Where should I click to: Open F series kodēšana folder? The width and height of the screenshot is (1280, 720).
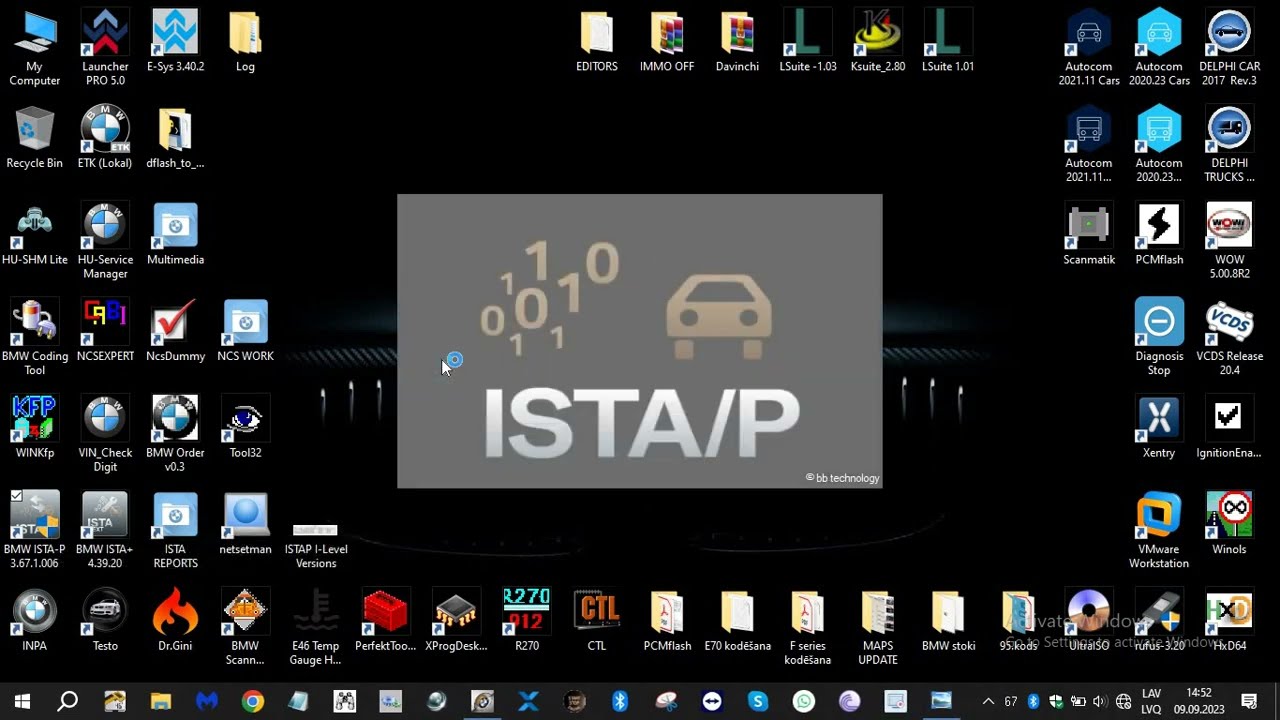807,627
